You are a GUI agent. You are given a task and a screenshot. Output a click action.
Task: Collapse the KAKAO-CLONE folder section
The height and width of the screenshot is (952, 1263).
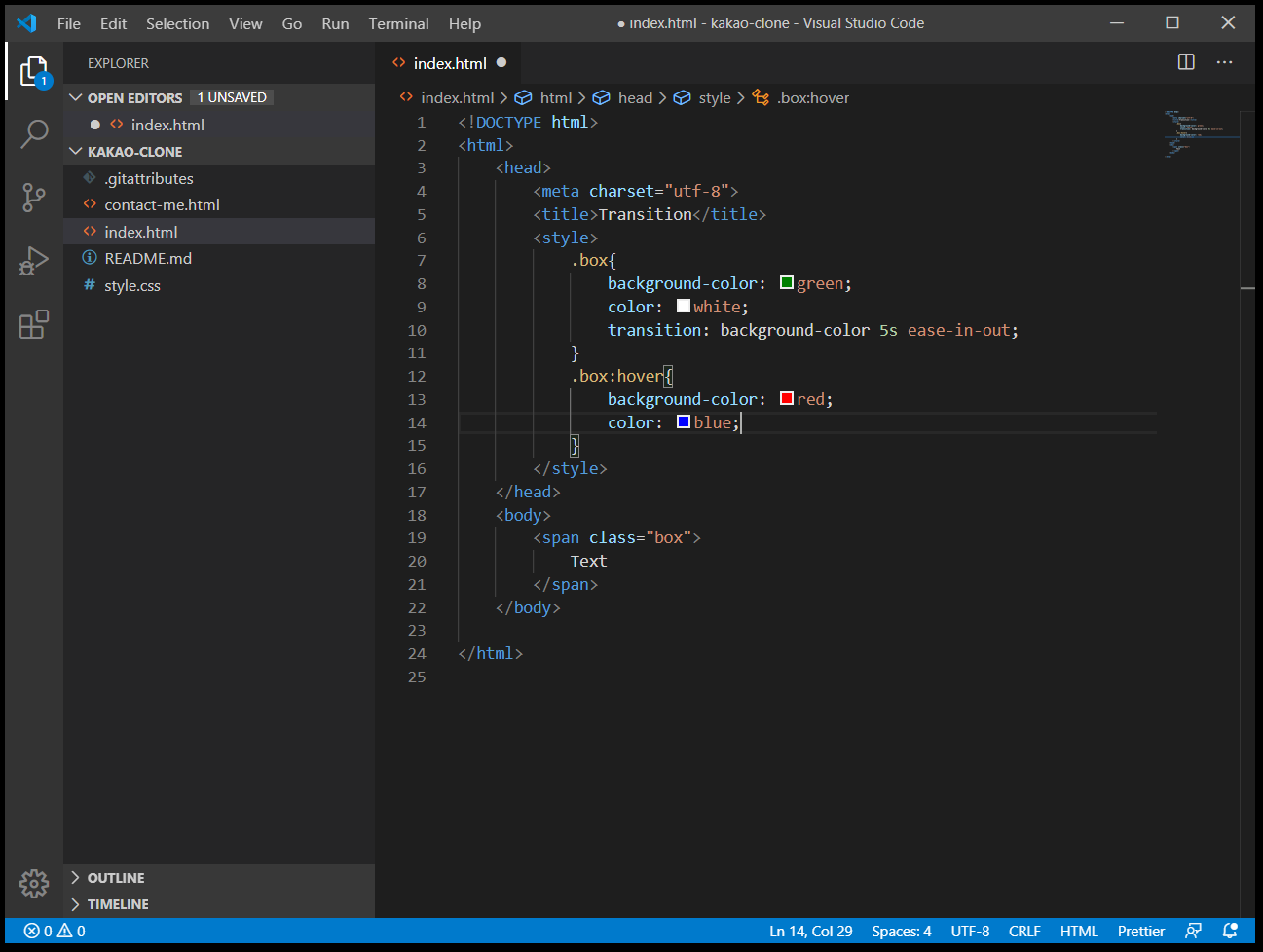(x=76, y=151)
